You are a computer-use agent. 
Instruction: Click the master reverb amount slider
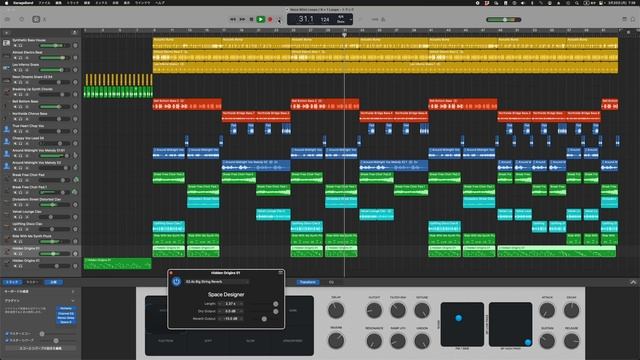[56, 340]
